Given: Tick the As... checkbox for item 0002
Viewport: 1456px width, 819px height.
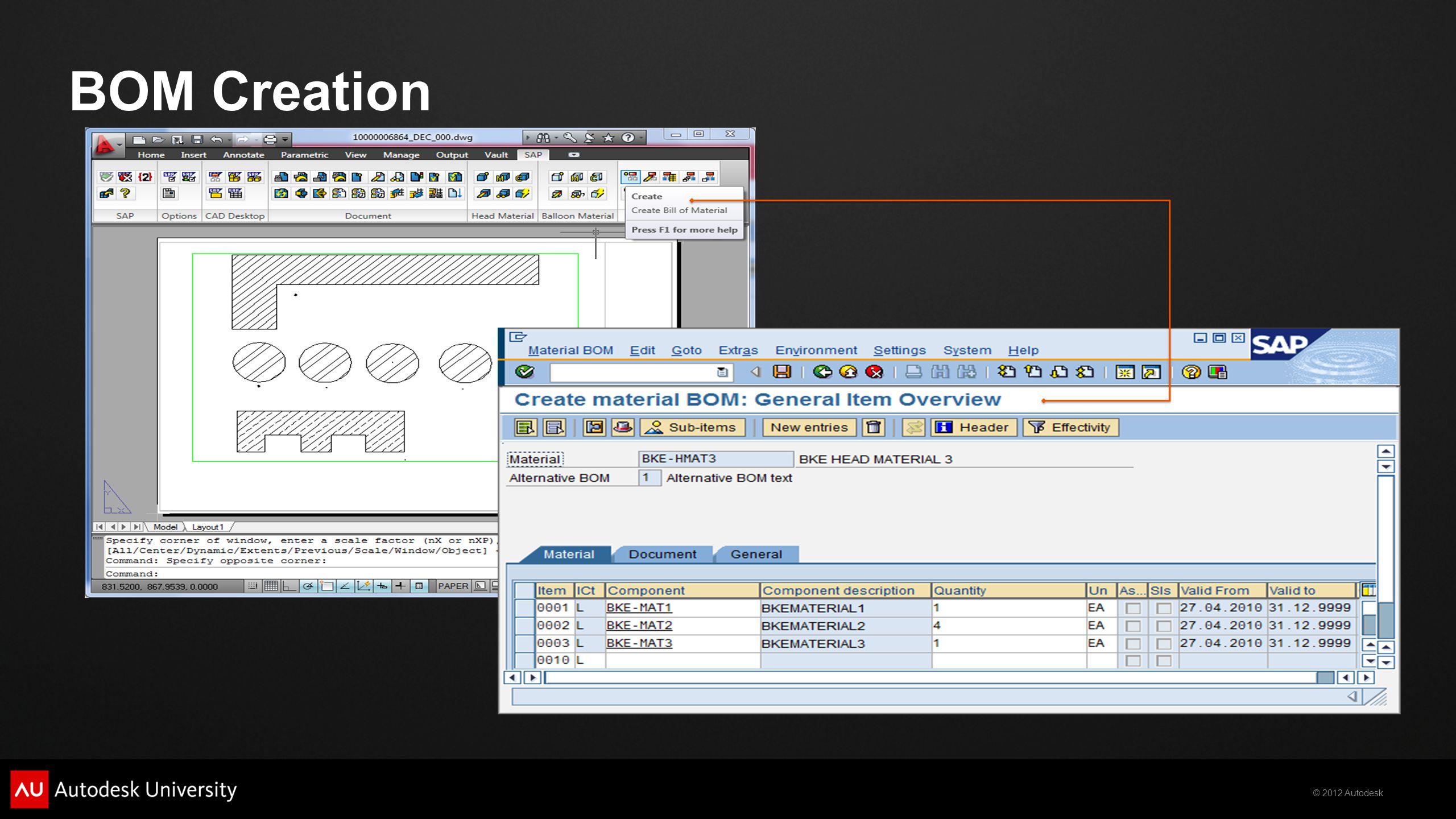Looking at the screenshot, I should (x=1133, y=626).
